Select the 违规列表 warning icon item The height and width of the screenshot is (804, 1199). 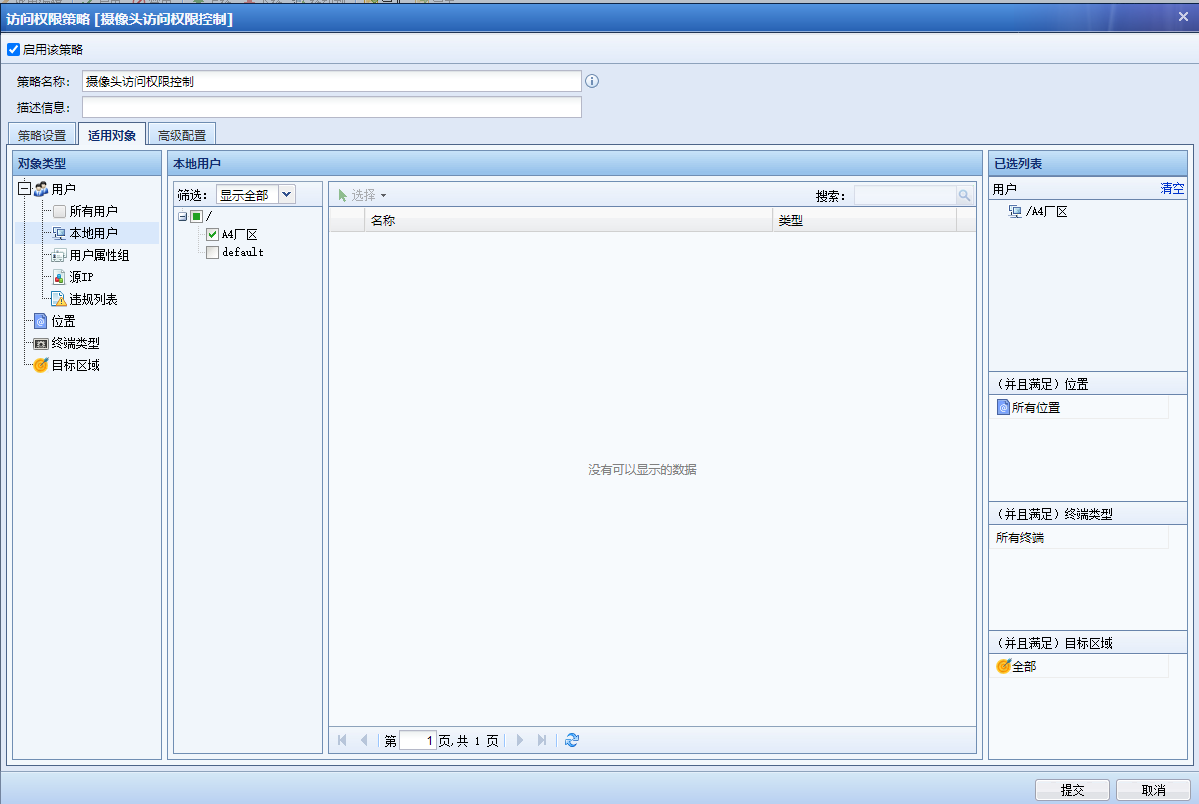click(59, 299)
